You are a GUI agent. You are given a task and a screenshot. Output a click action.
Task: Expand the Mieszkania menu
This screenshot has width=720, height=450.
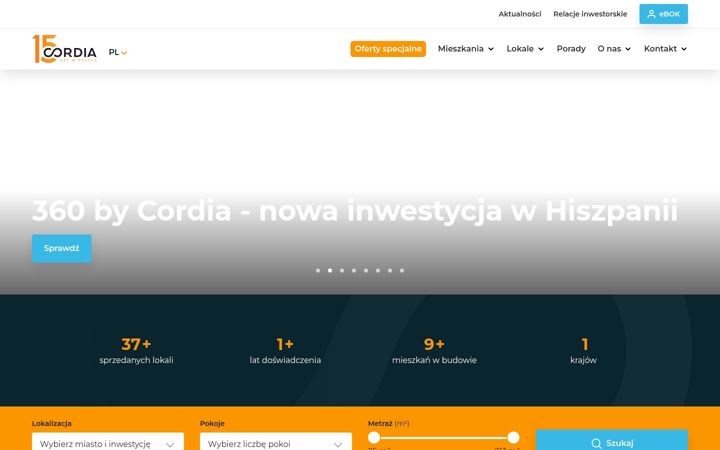pyautogui.click(x=466, y=49)
